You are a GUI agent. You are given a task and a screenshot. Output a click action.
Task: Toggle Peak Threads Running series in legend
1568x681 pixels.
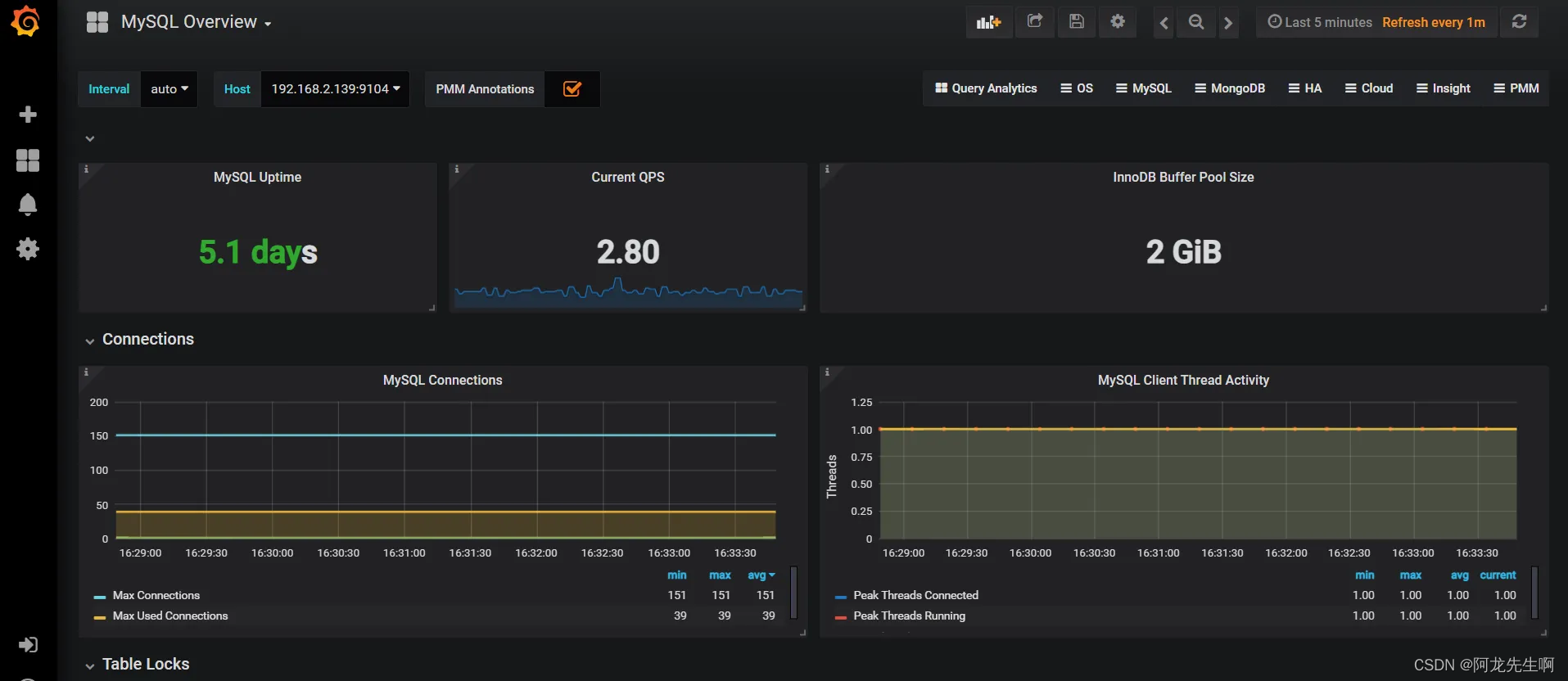(x=909, y=616)
